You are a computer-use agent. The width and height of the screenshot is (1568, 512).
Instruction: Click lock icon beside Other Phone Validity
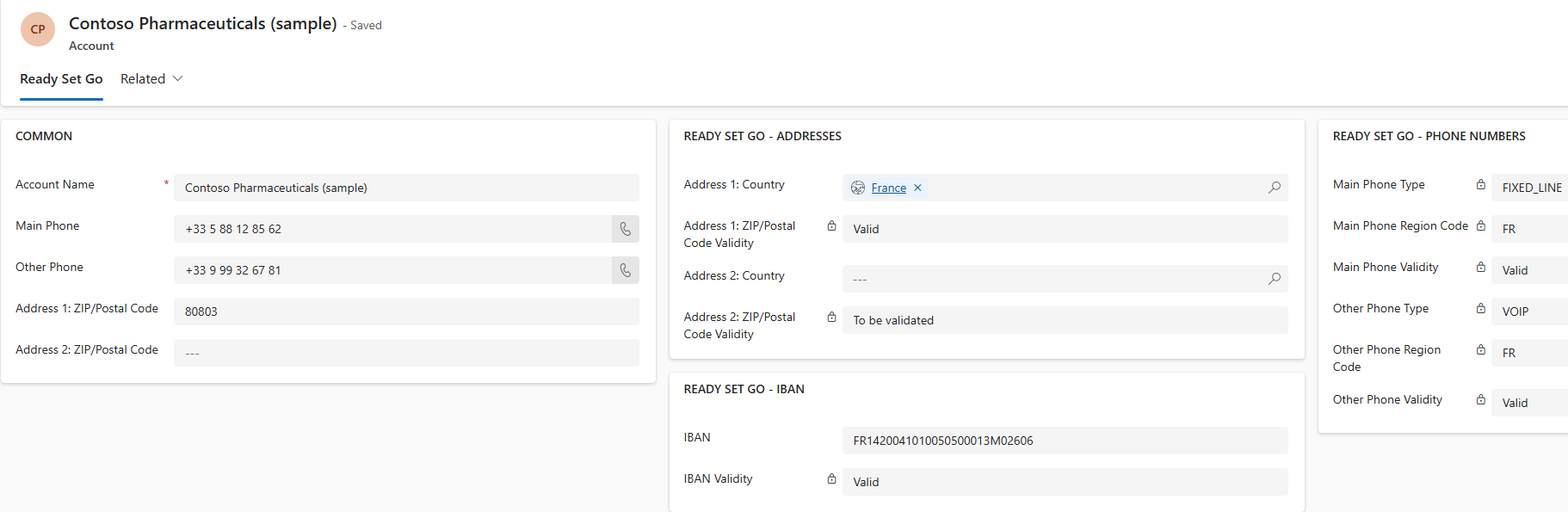1480,399
